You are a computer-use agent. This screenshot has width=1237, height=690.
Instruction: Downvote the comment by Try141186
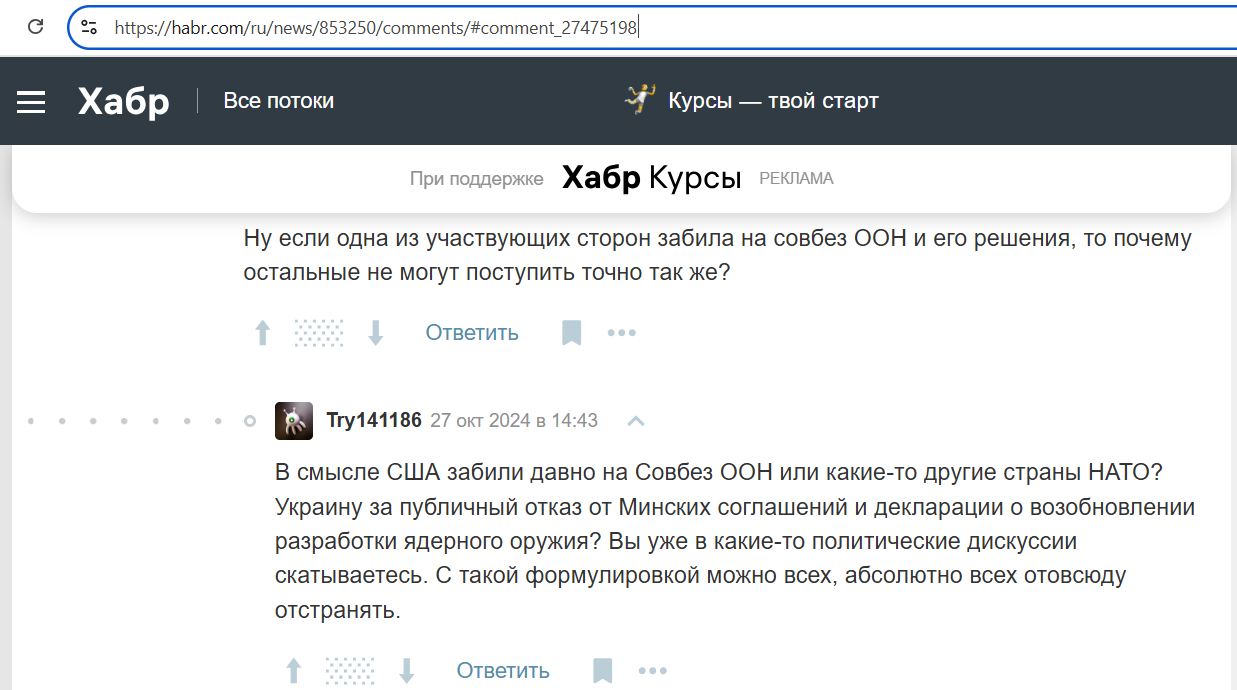(x=407, y=670)
